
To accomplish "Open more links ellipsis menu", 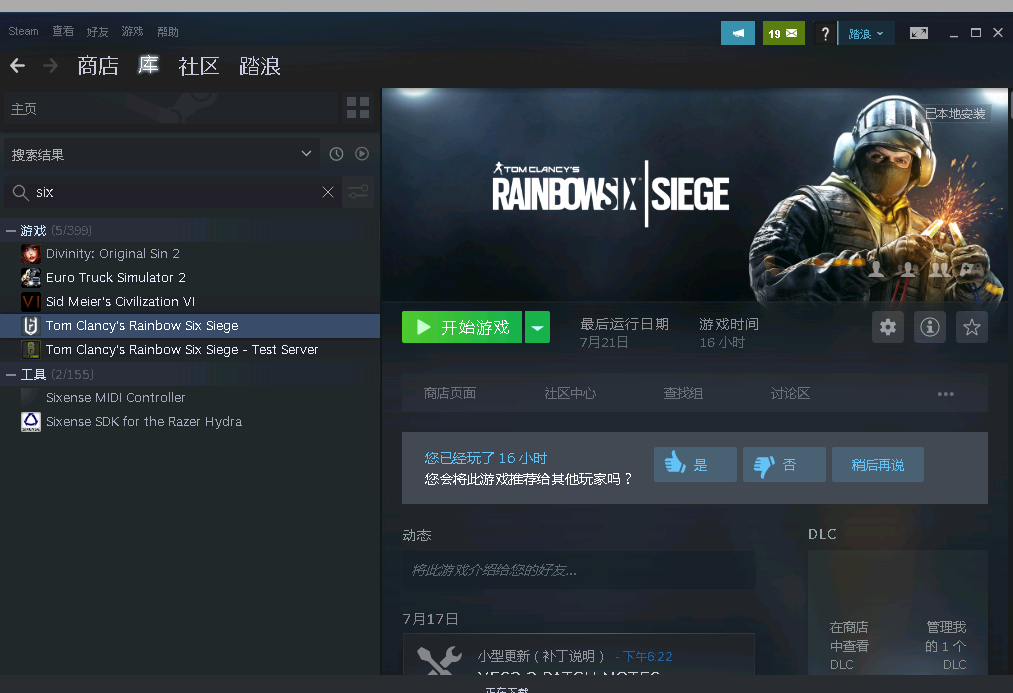I will (945, 393).
